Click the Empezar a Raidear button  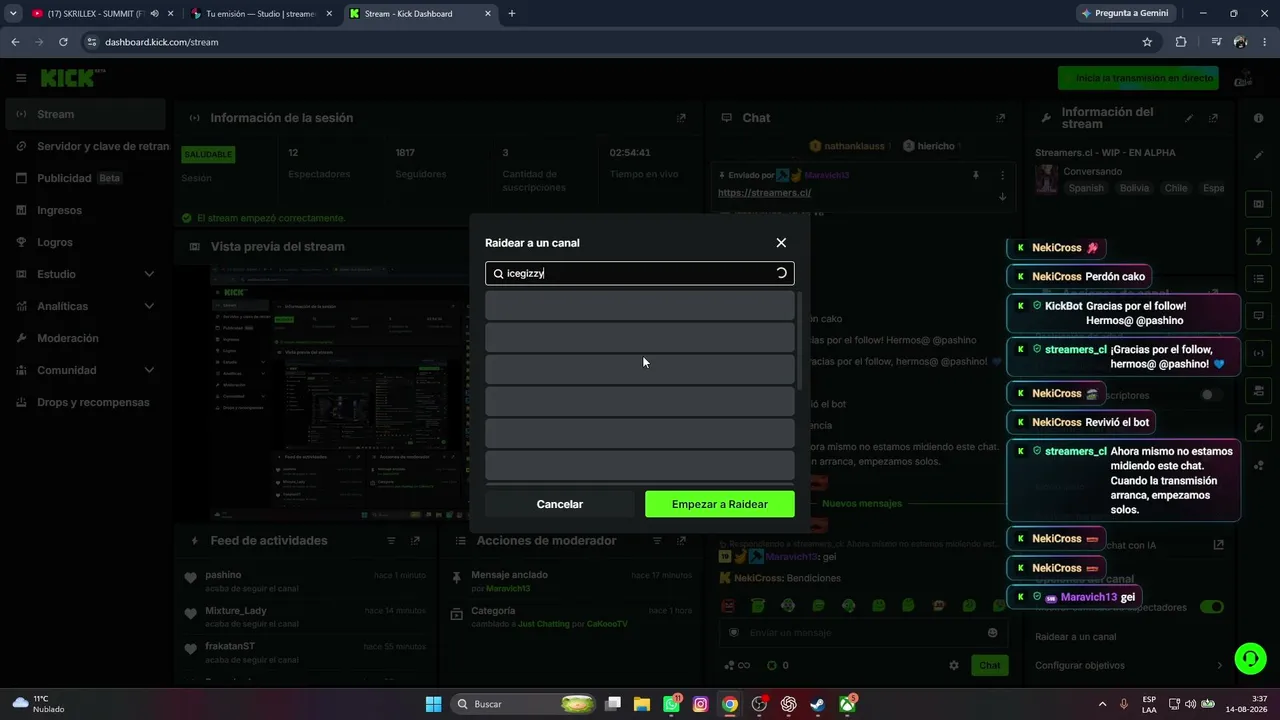[720, 504]
